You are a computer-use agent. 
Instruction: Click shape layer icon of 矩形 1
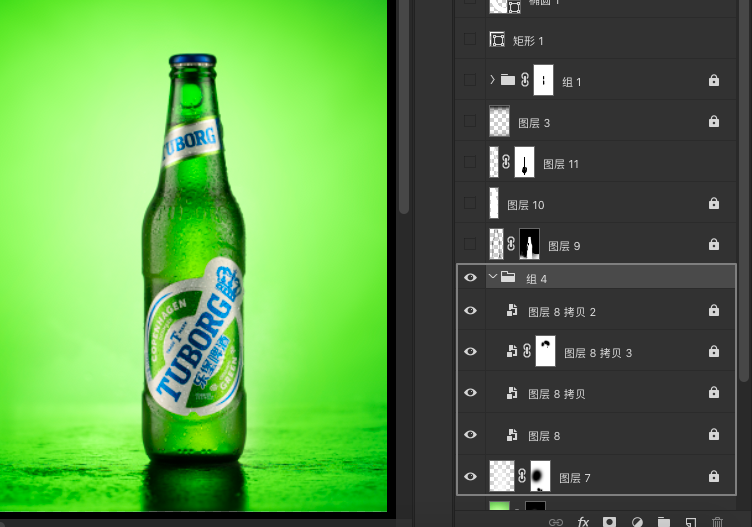(x=497, y=39)
